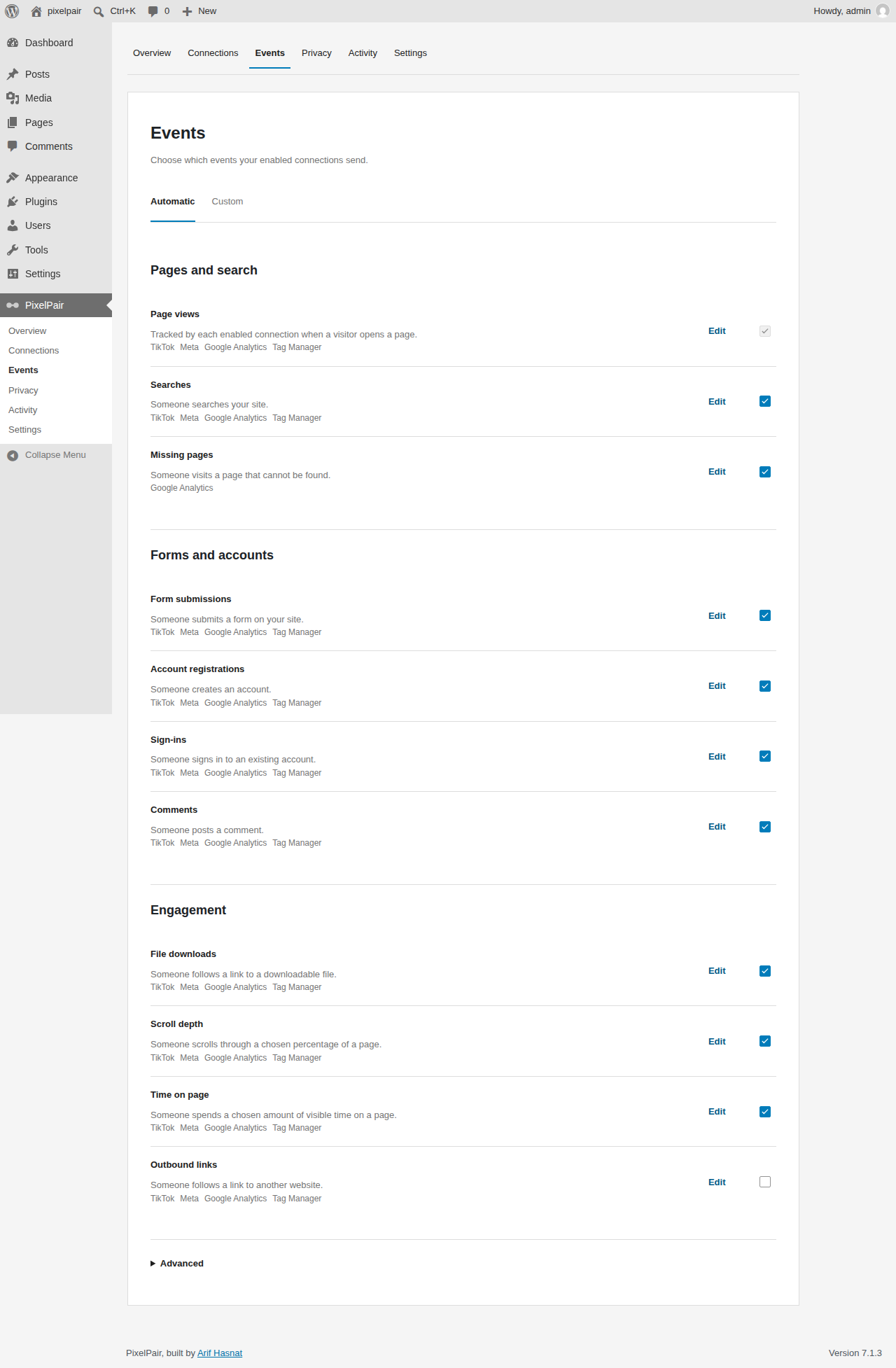Click the 'Howdy, admin' greeting
The height and width of the screenshot is (1368, 896).
point(842,11)
